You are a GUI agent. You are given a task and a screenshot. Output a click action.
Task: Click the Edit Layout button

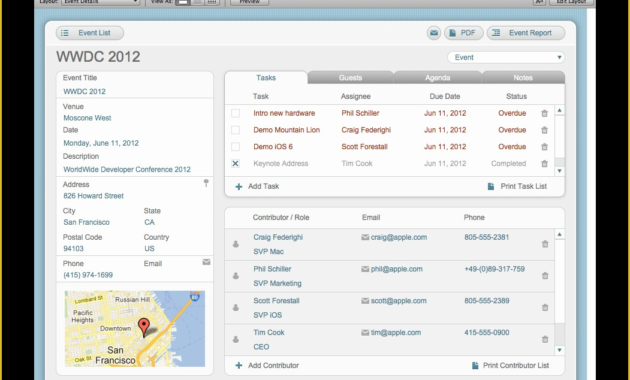click(x=570, y=2)
